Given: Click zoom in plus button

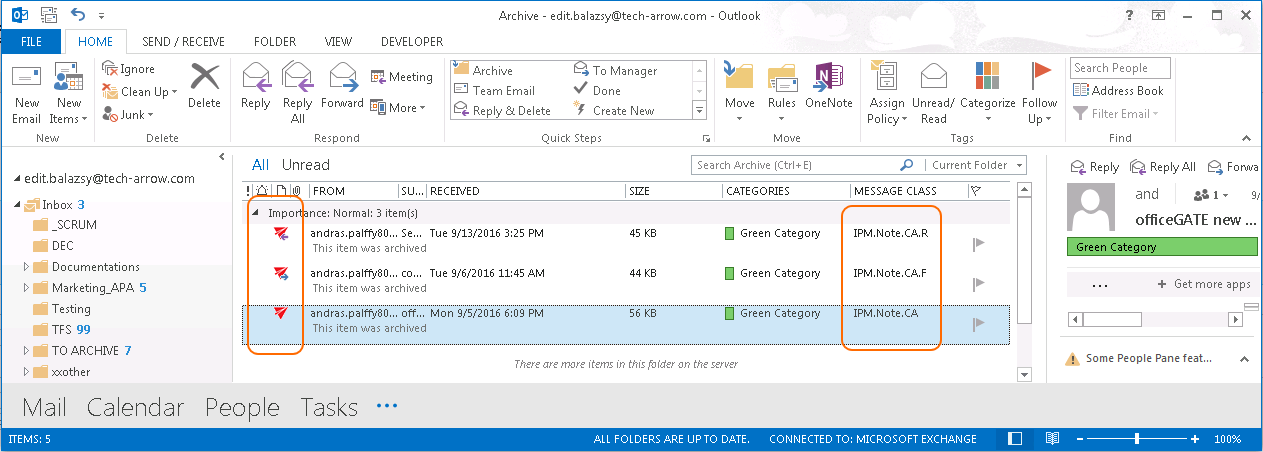Looking at the screenshot, I should [x=1195, y=439].
